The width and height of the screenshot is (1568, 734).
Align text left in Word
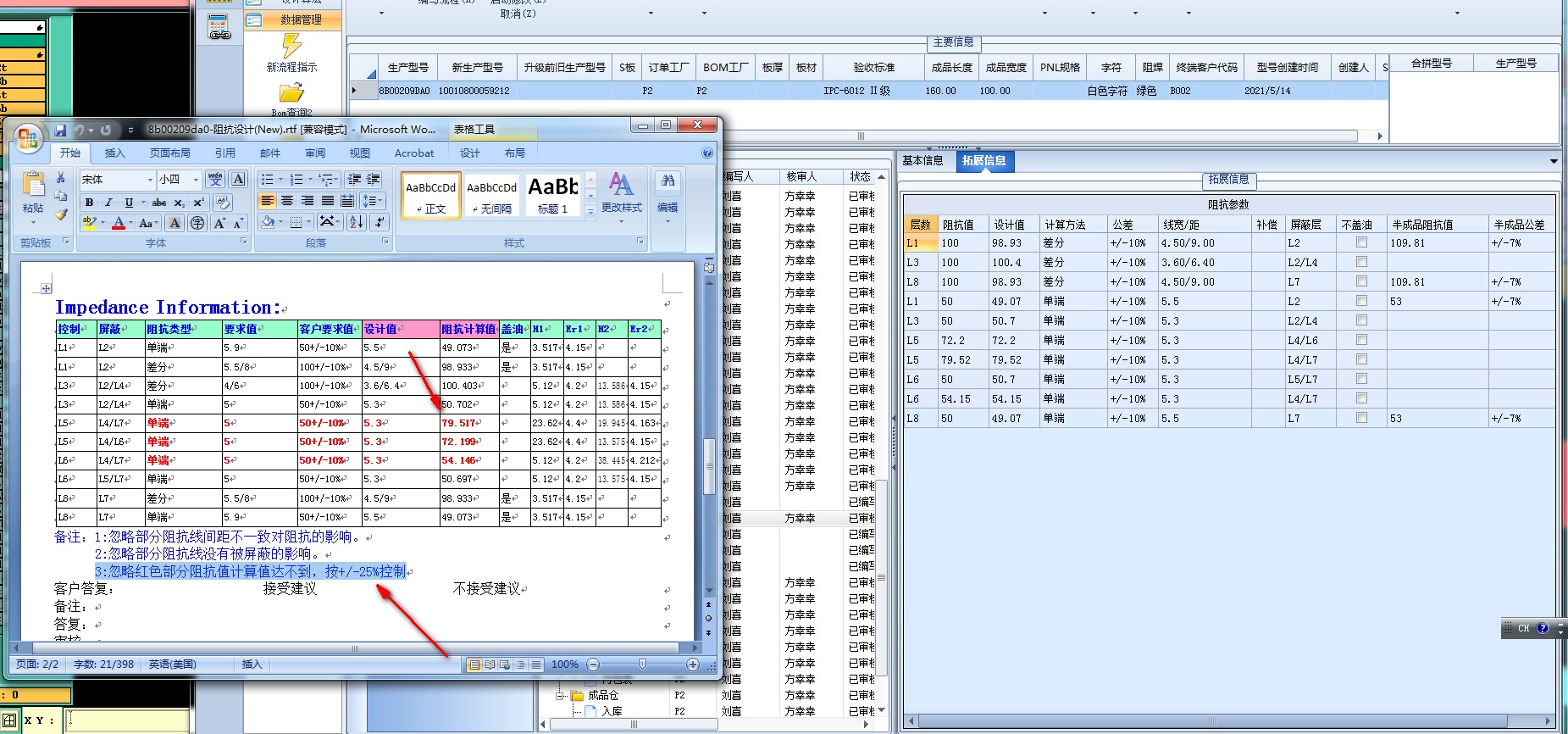pyautogui.click(x=267, y=201)
